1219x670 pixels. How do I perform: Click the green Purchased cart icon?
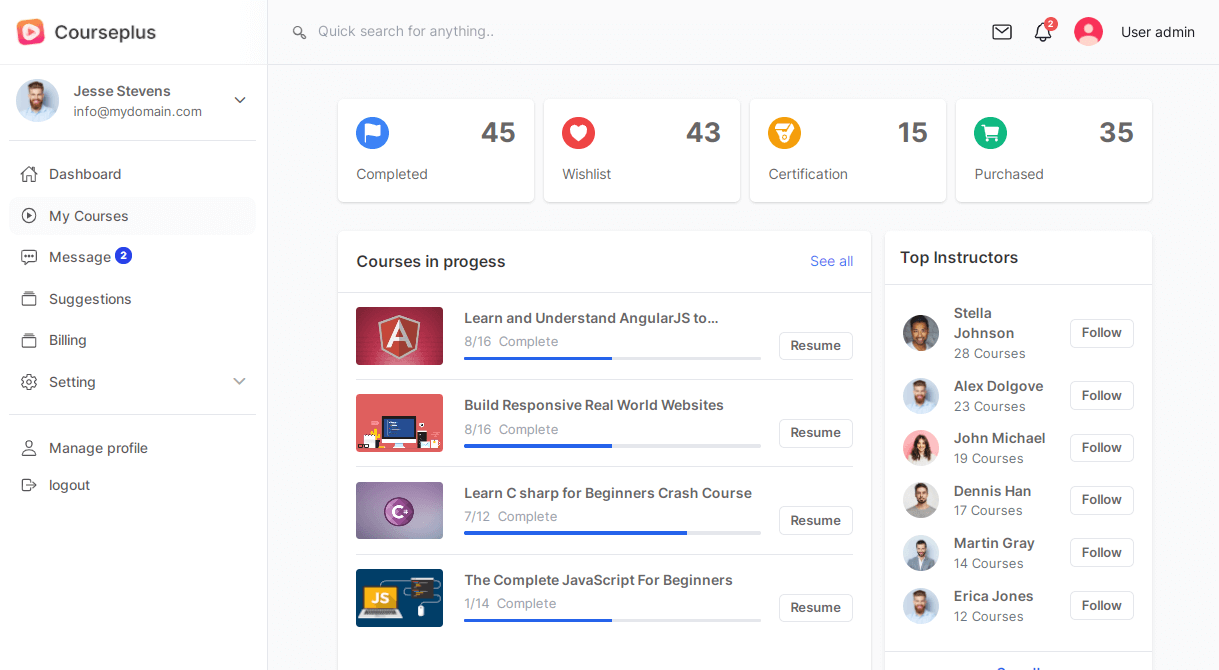(x=990, y=133)
